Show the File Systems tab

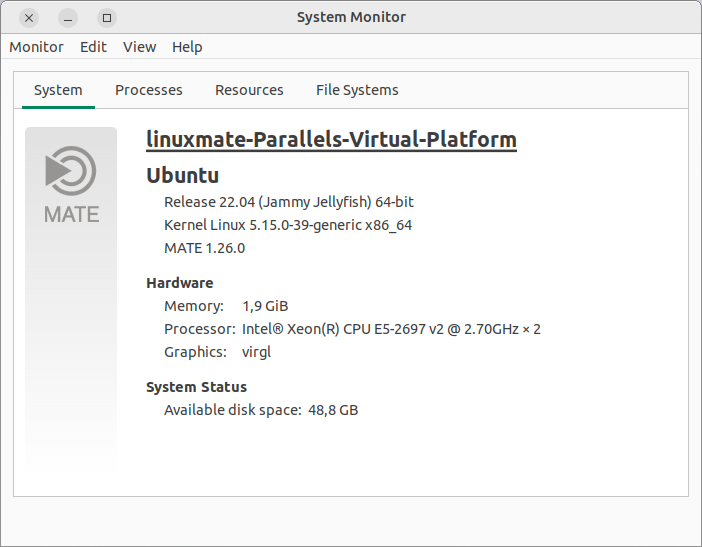(357, 90)
